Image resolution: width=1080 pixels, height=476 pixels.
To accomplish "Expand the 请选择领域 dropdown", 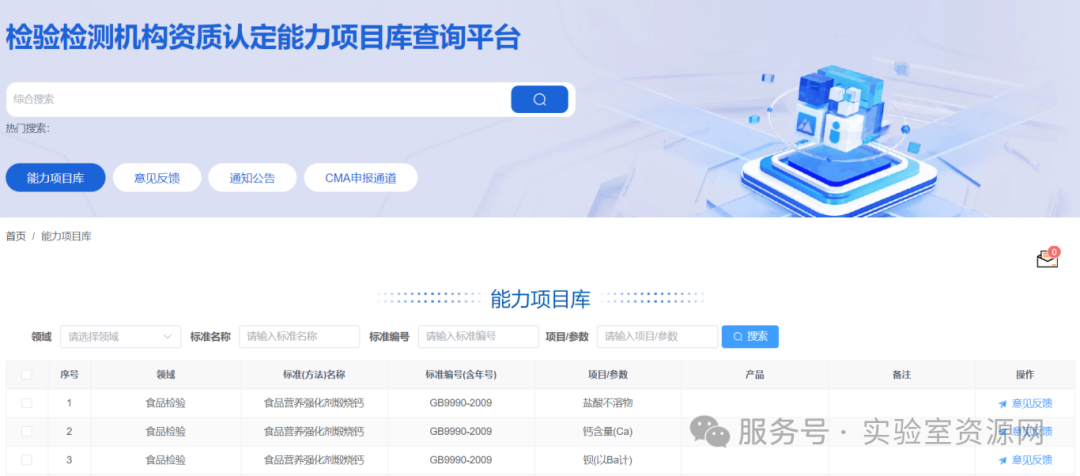I will [120, 337].
